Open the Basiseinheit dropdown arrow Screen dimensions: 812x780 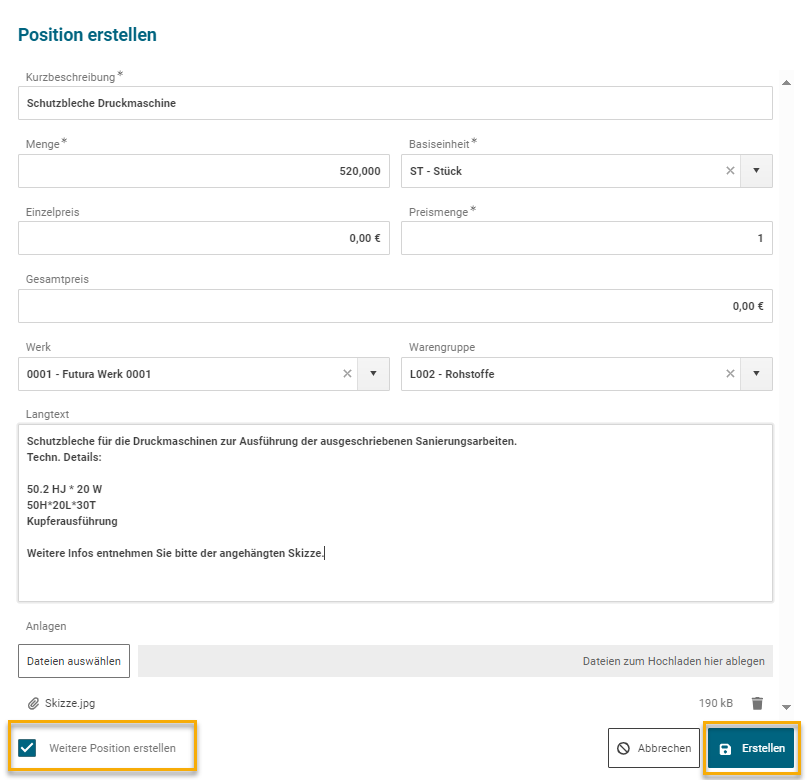point(756,171)
